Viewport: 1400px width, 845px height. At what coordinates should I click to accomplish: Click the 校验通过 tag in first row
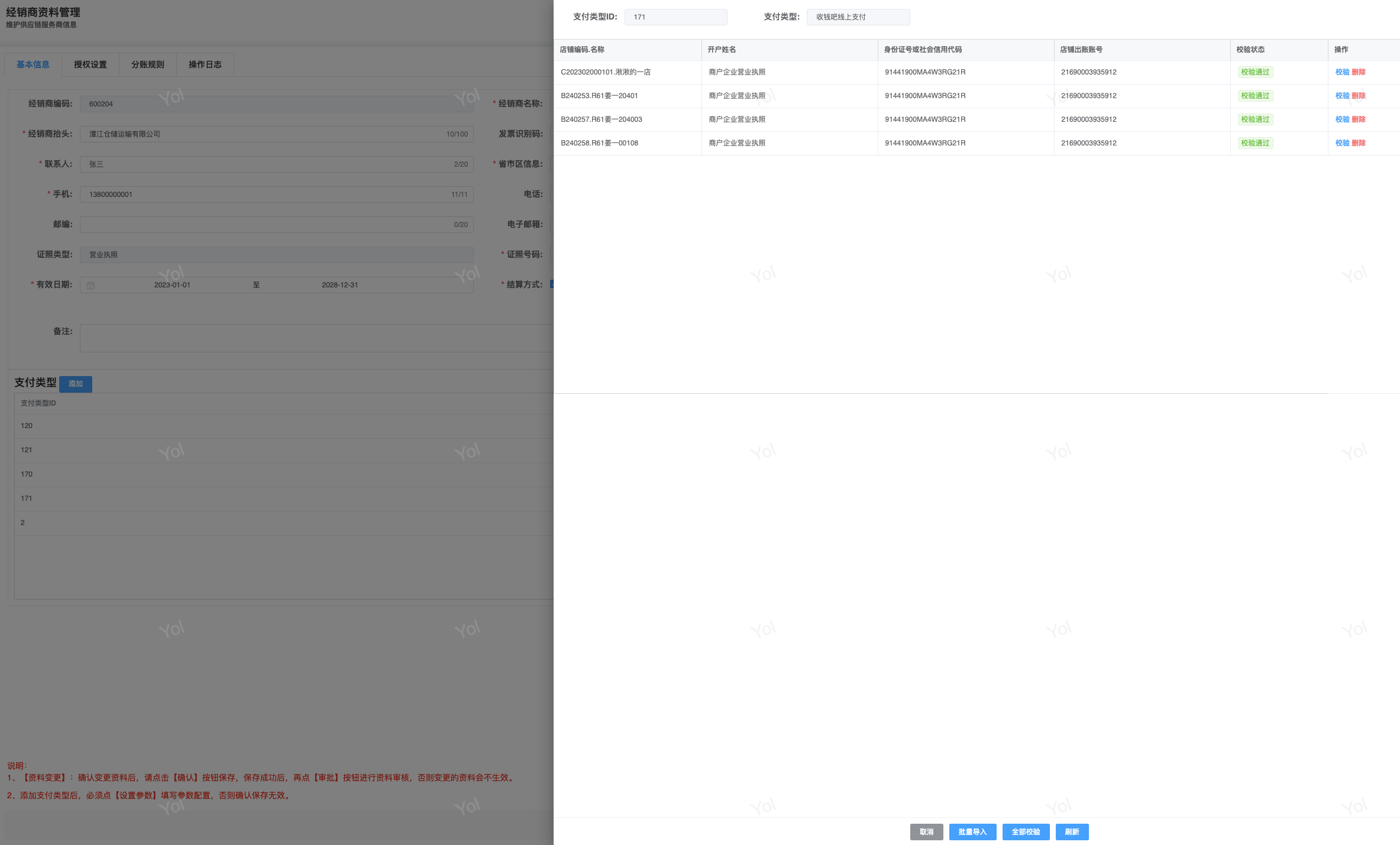click(x=1255, y=72)
